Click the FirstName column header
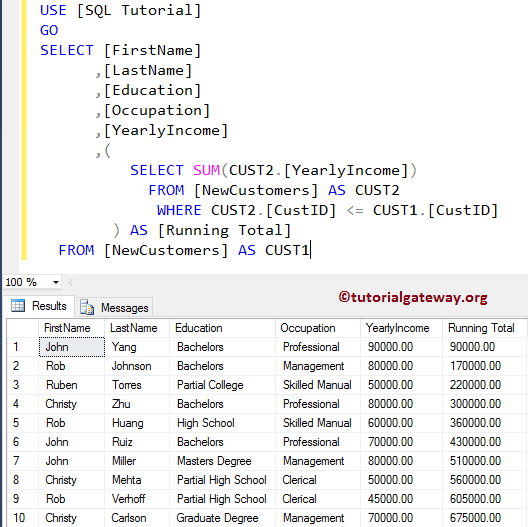The width and height of the screenshot is (528, 527). (x=71, y=328)
